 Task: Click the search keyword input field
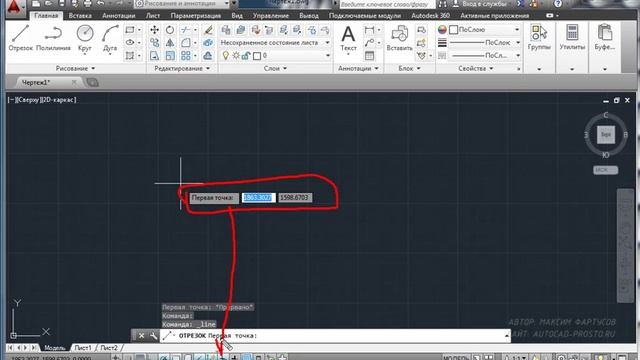pyautogui.click(x=386, y=4)
